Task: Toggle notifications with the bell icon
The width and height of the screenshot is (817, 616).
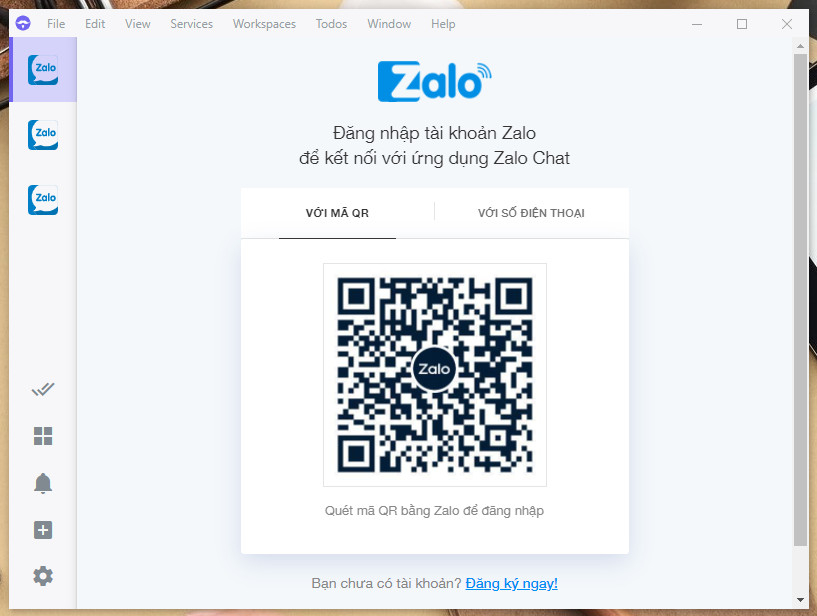Action: tap(43, 483)
